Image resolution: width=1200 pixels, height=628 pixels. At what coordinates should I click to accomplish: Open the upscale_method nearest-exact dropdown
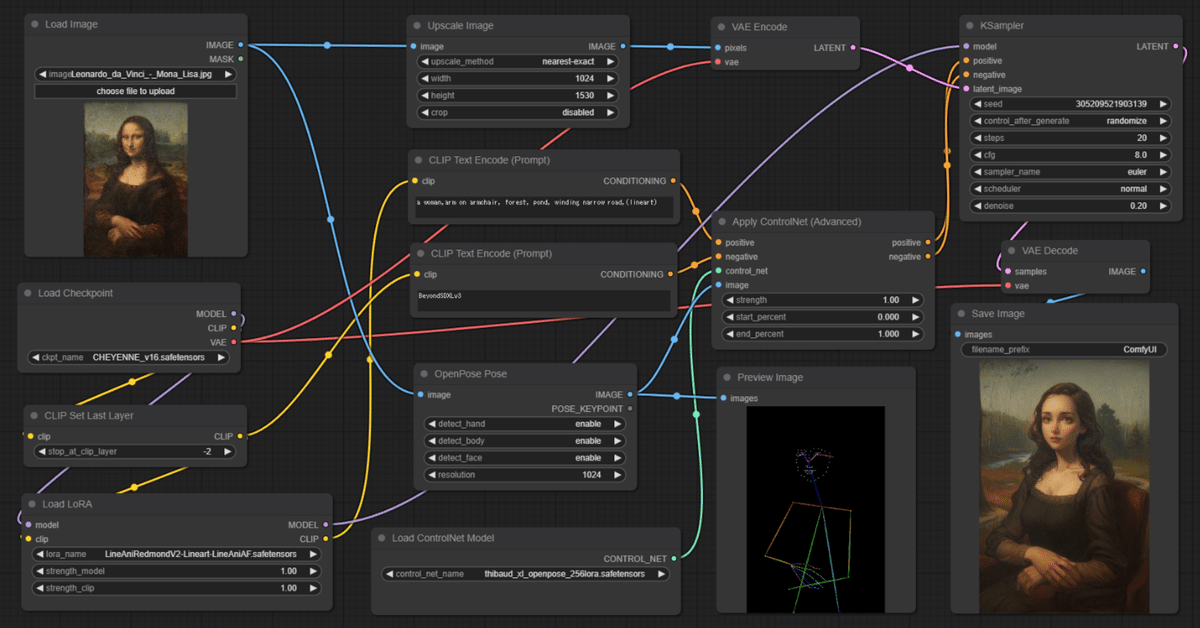(x=517, y=61)
